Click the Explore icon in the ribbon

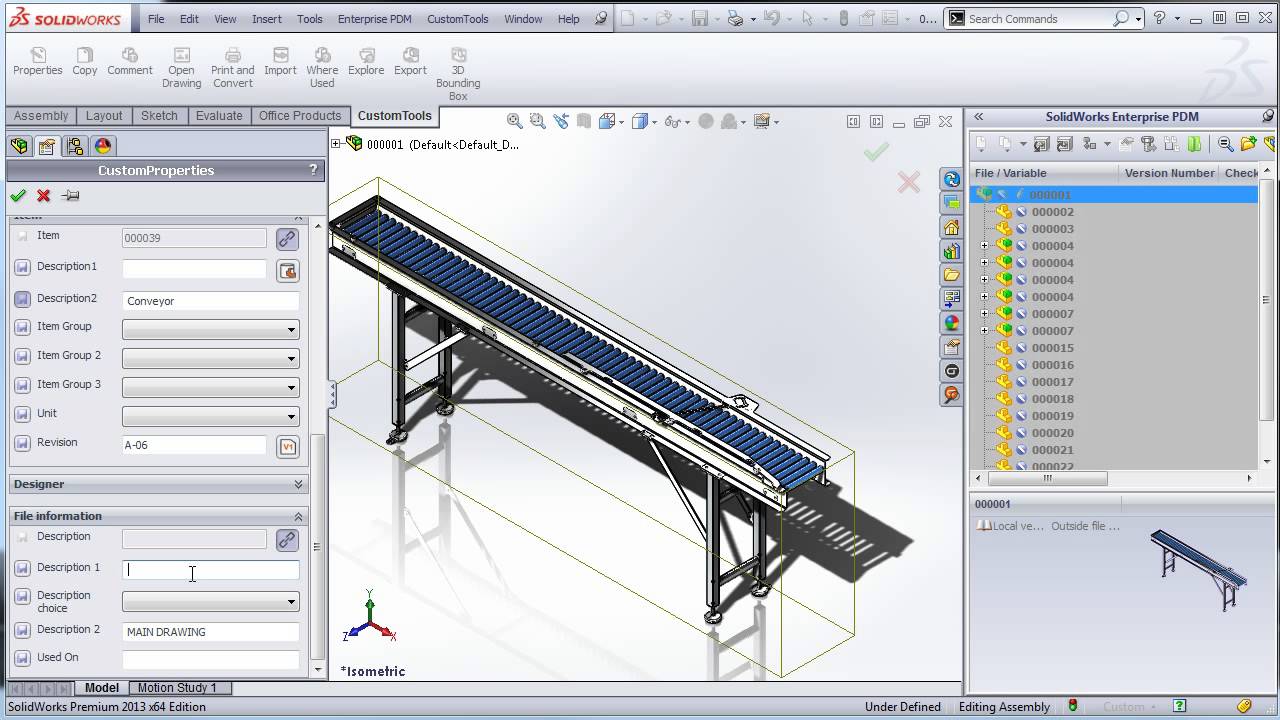366,62
